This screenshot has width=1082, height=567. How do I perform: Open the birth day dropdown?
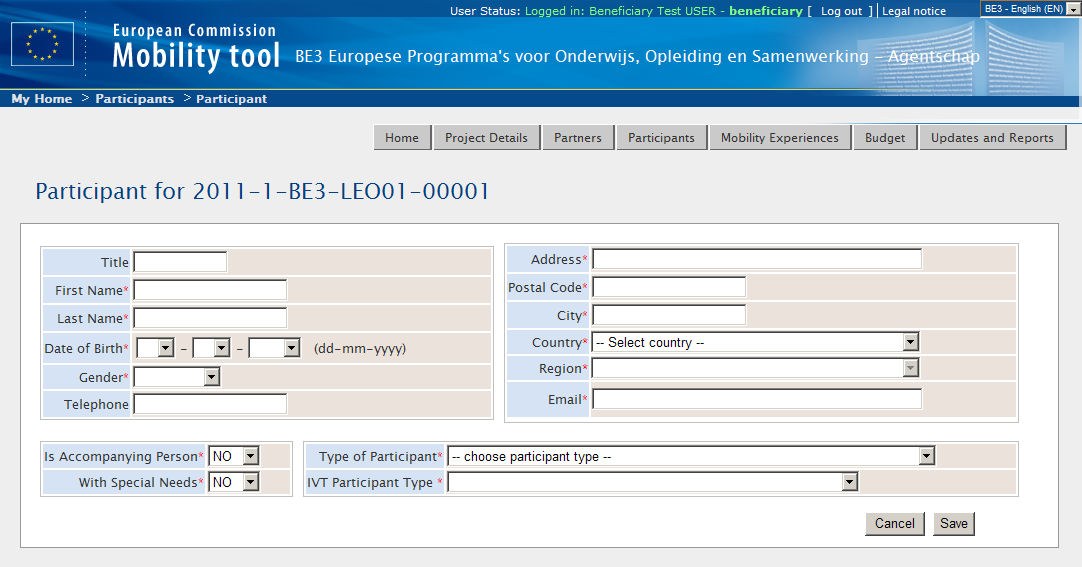pos(155,348)
